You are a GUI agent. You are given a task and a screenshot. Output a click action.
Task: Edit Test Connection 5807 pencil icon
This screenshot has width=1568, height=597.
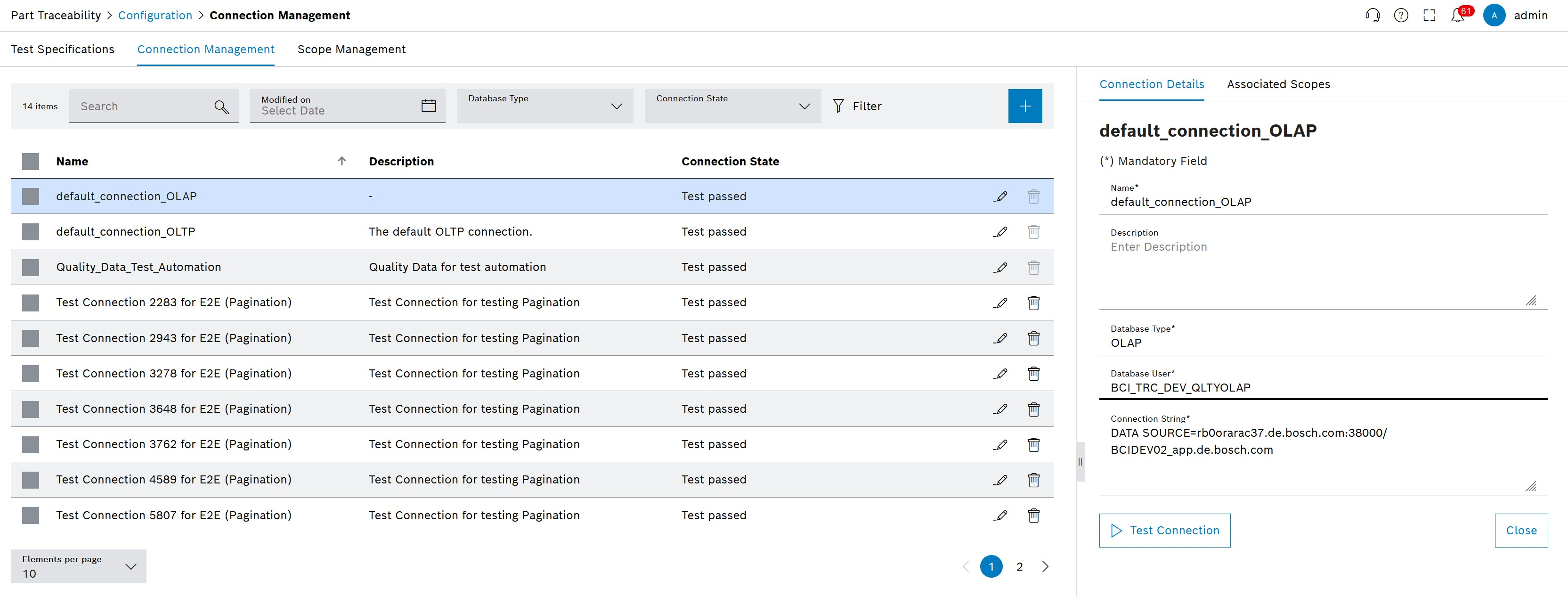[1000, 515]
